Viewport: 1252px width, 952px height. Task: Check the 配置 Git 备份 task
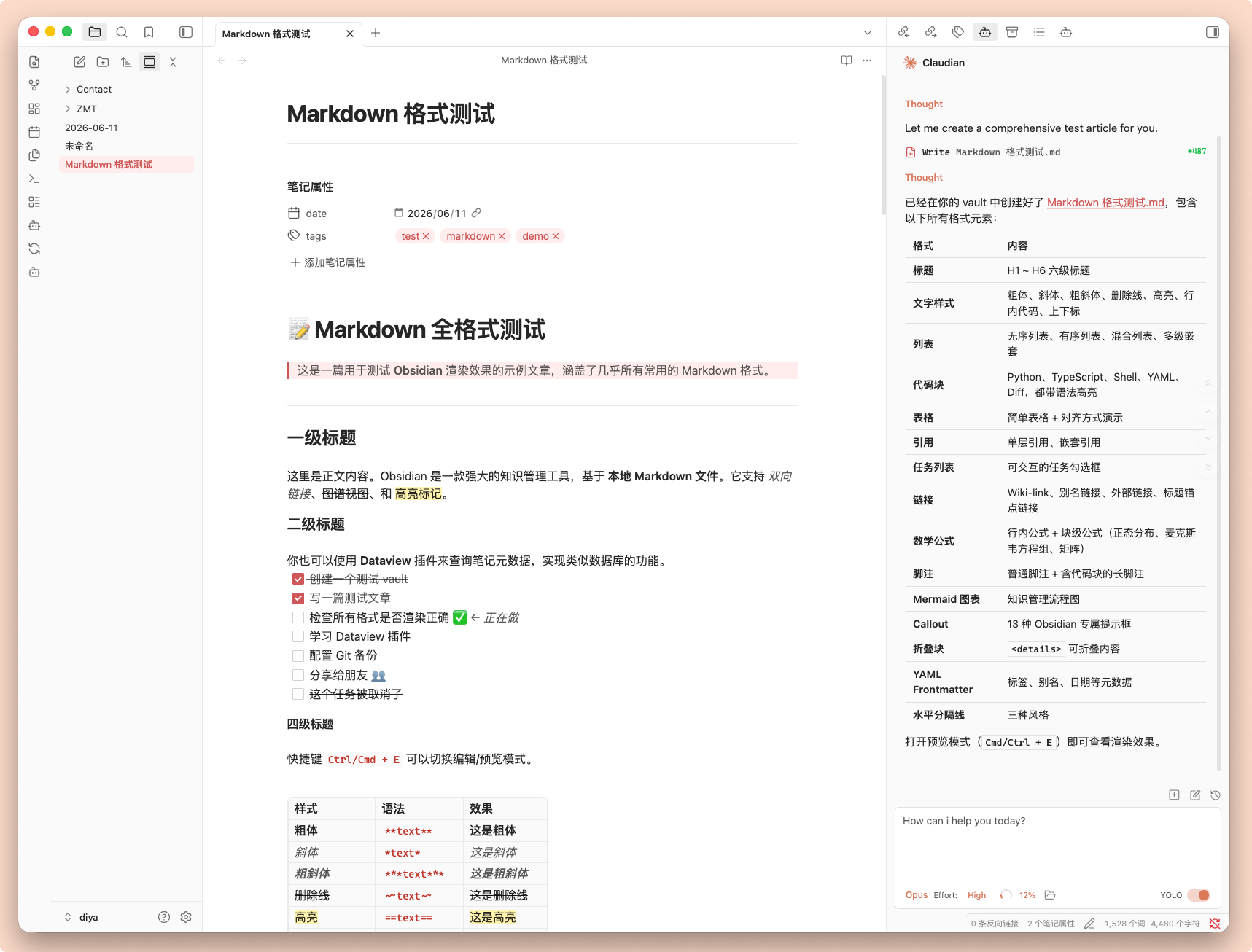tap(298, 656)
